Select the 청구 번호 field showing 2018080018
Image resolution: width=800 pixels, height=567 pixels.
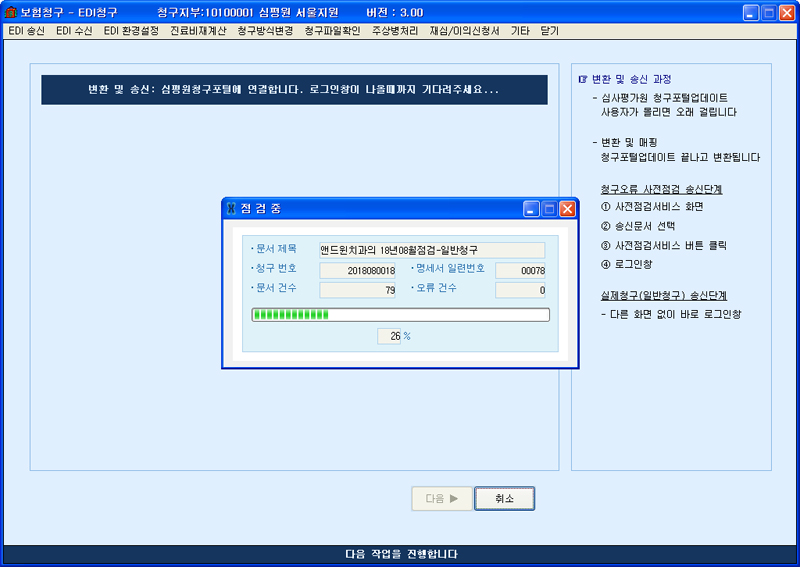pyautogui.click(x=357, y=270)
